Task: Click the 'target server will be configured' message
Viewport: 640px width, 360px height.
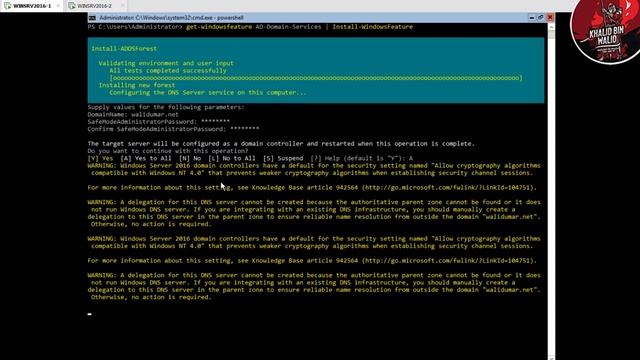Action: point(281,144)
